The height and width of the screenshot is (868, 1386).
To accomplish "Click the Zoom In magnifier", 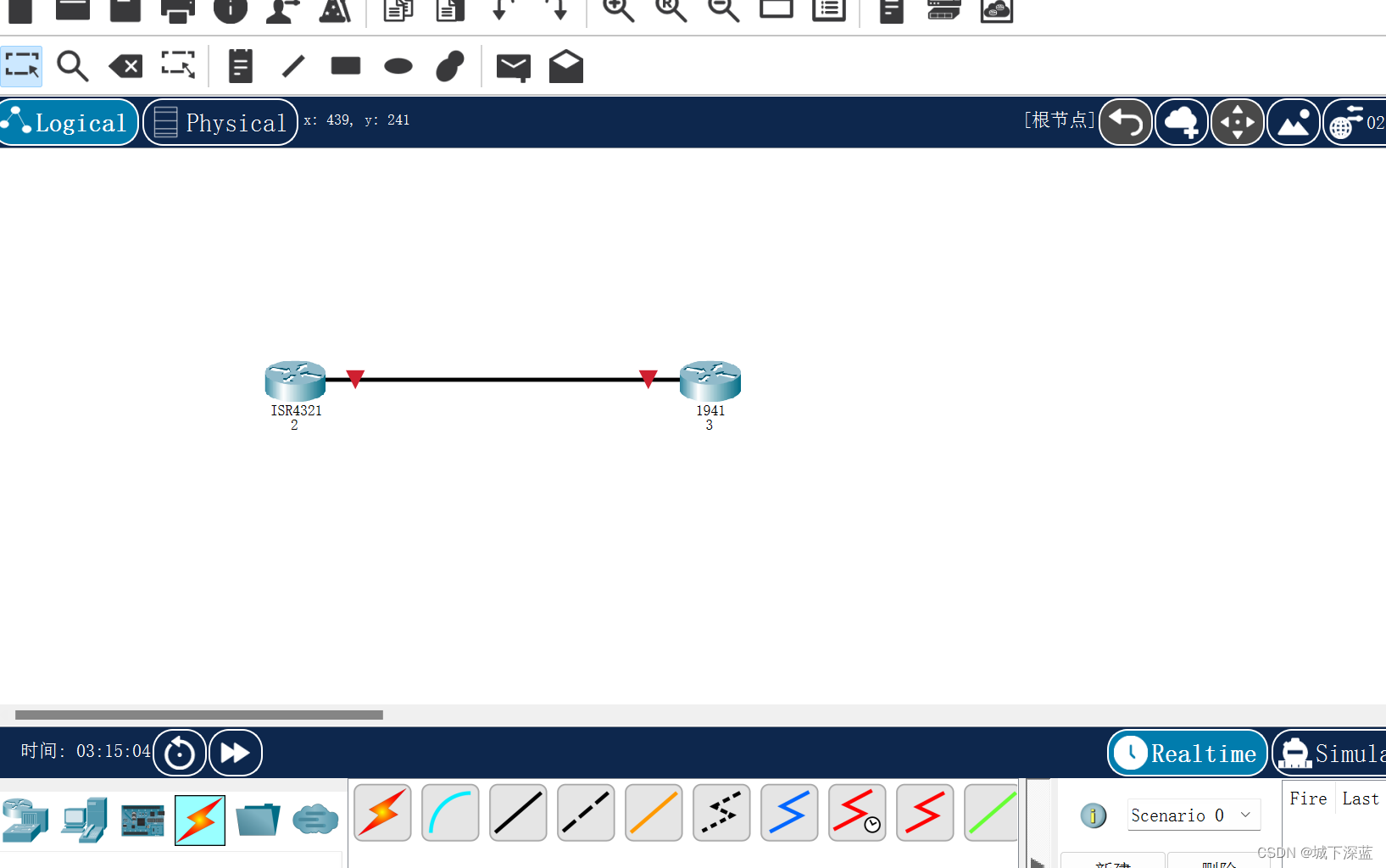I will (x=618, y=10).
